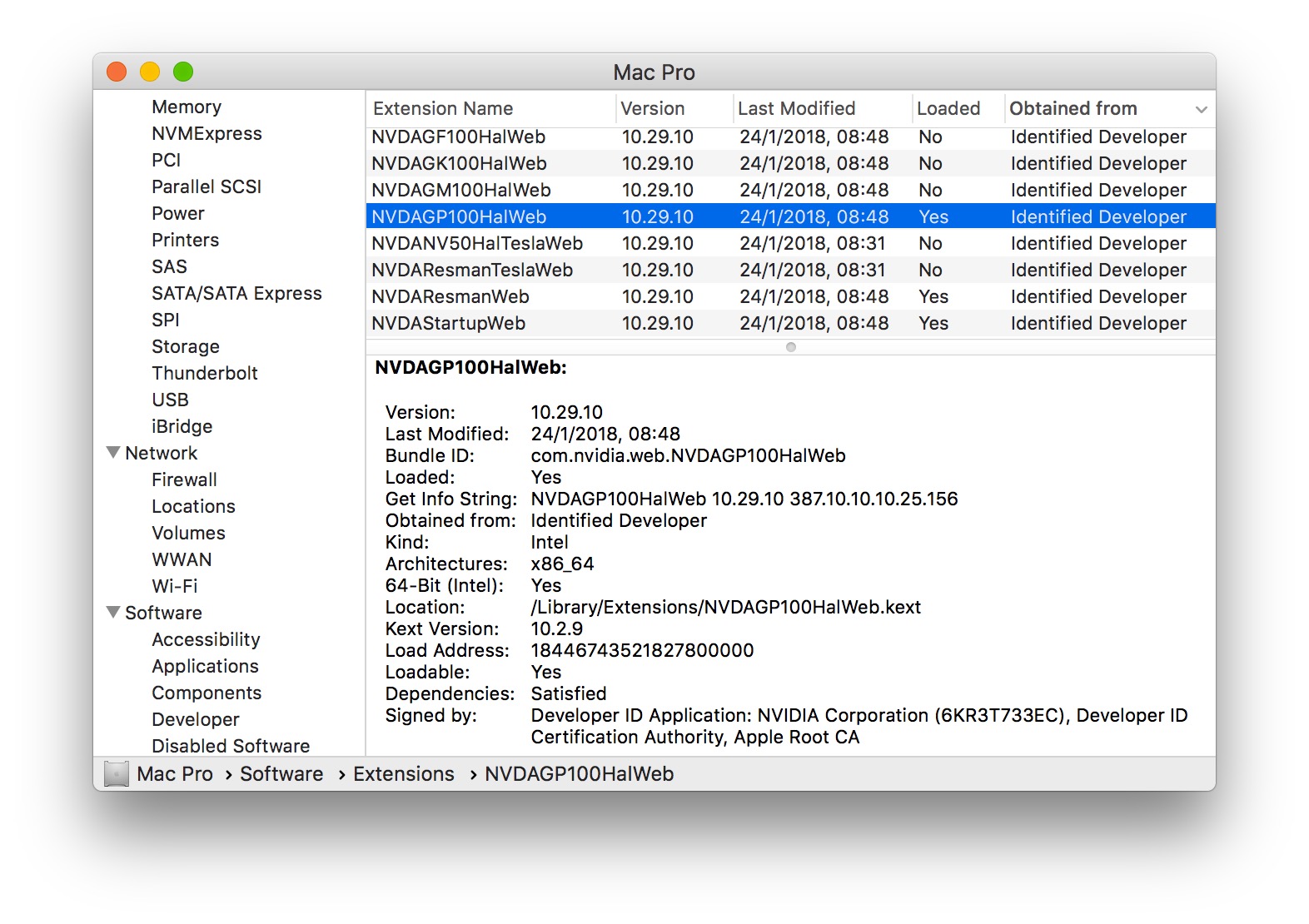Select Components in the sidebar

coord(207,693)
